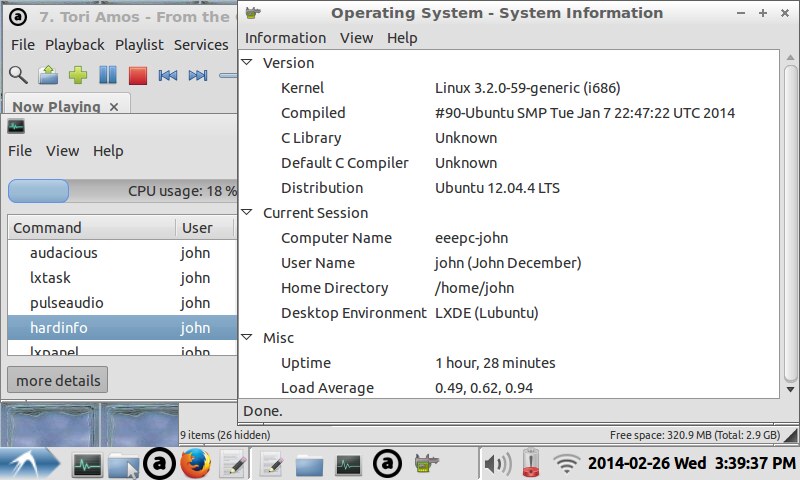Click the volume speaker tray icon

point(497,464)
